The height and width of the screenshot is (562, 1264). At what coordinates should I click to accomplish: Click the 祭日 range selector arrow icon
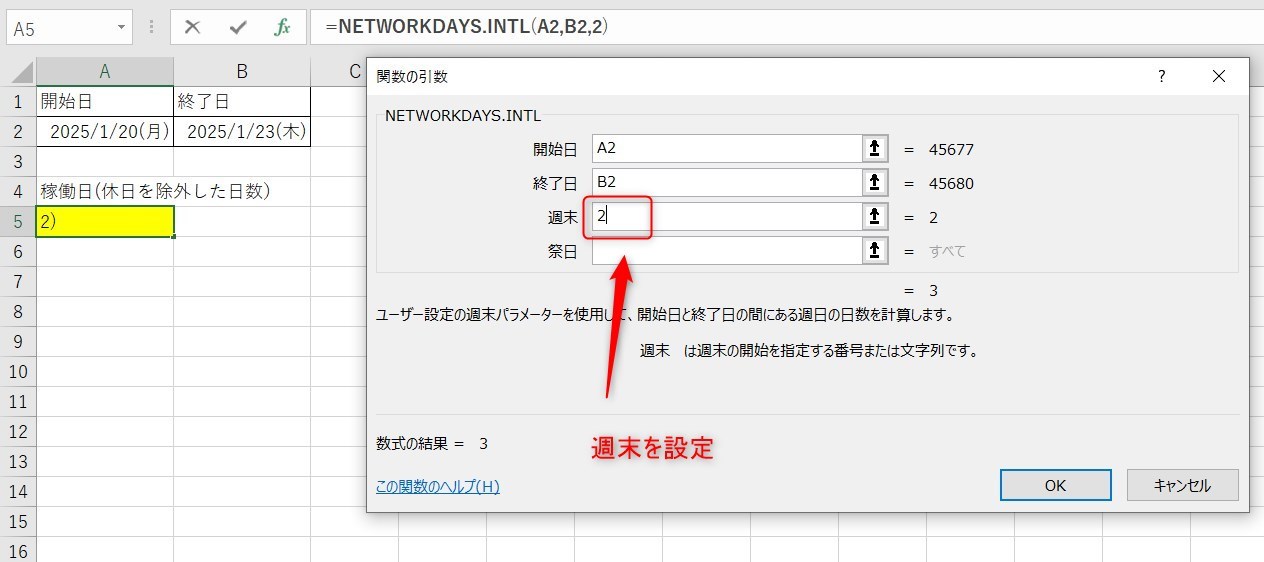click(875, 251)
